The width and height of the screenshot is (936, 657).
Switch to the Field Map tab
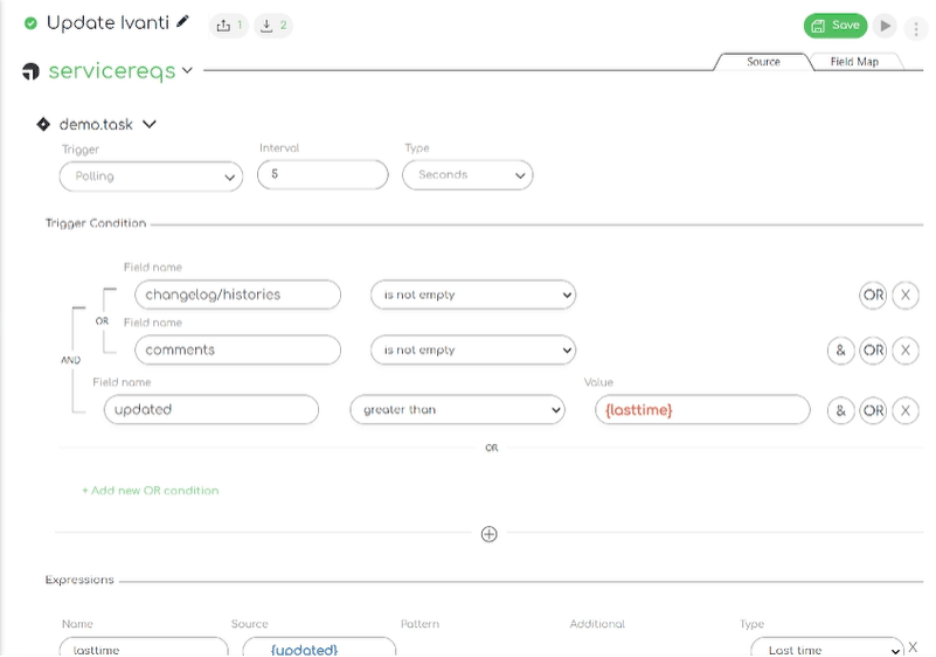coord(854,61)
